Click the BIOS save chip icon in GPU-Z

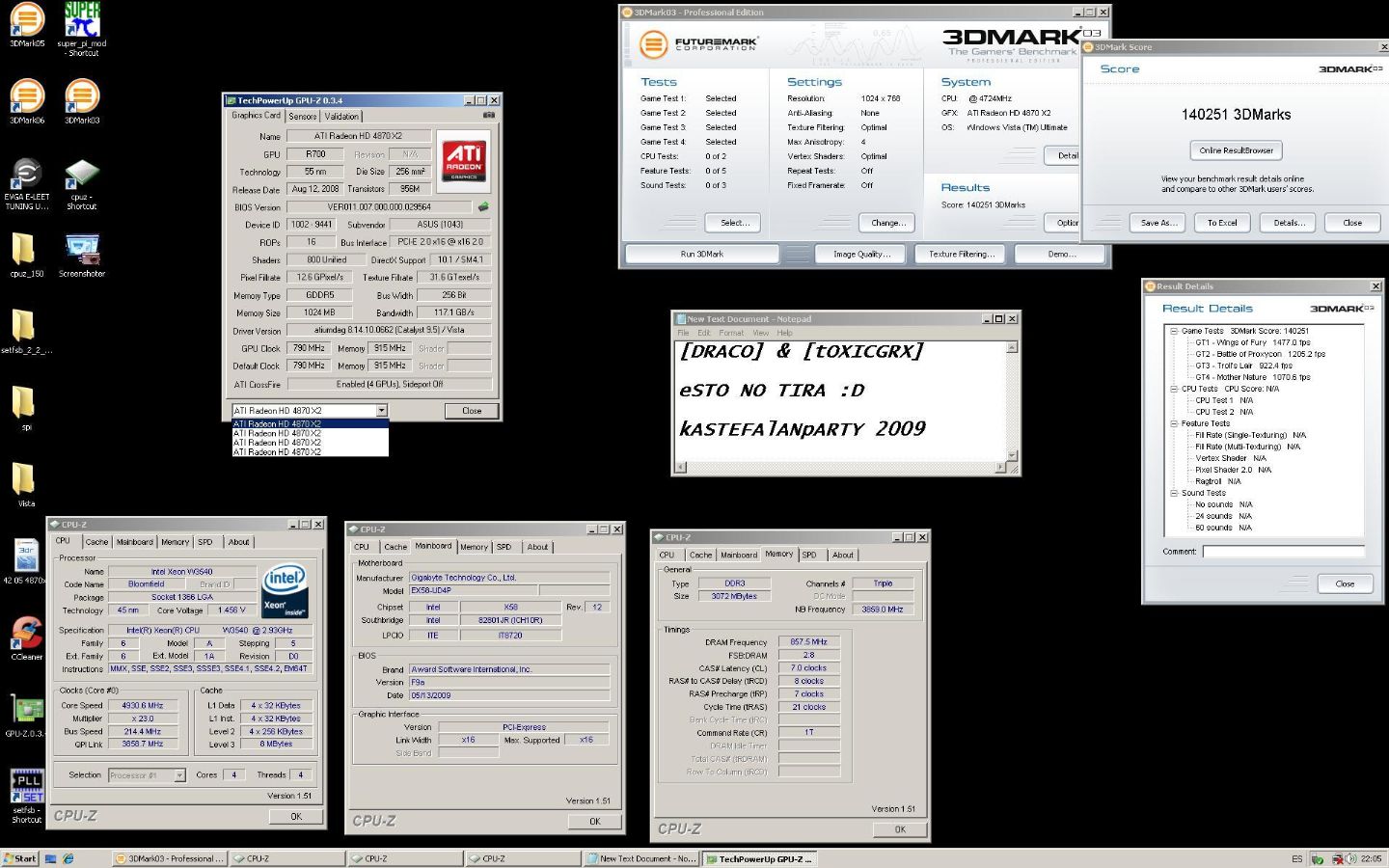tap(483, 206)
